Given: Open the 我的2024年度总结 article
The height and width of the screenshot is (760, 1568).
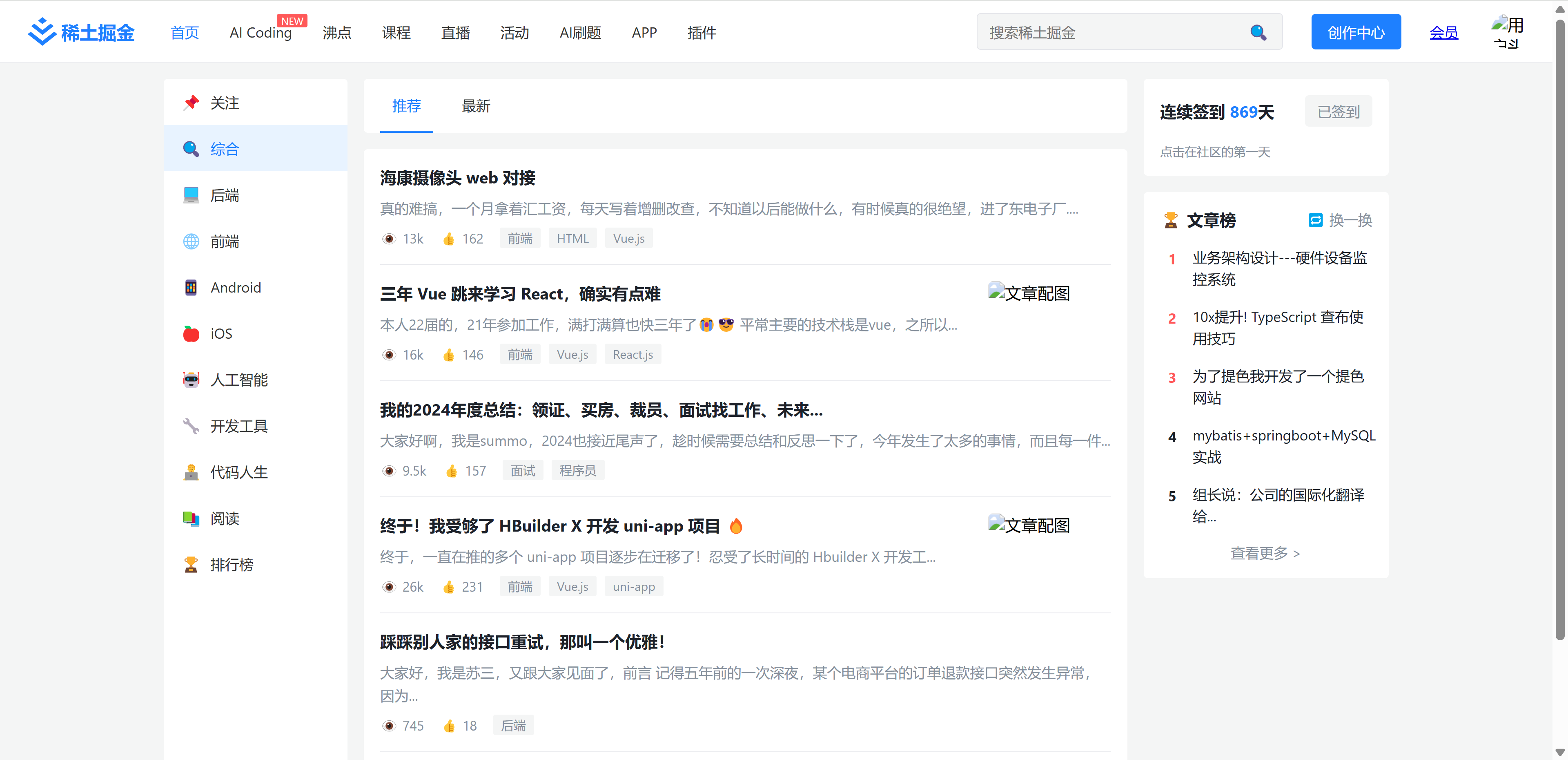Looking at the screenshot, I should point(601,411).
